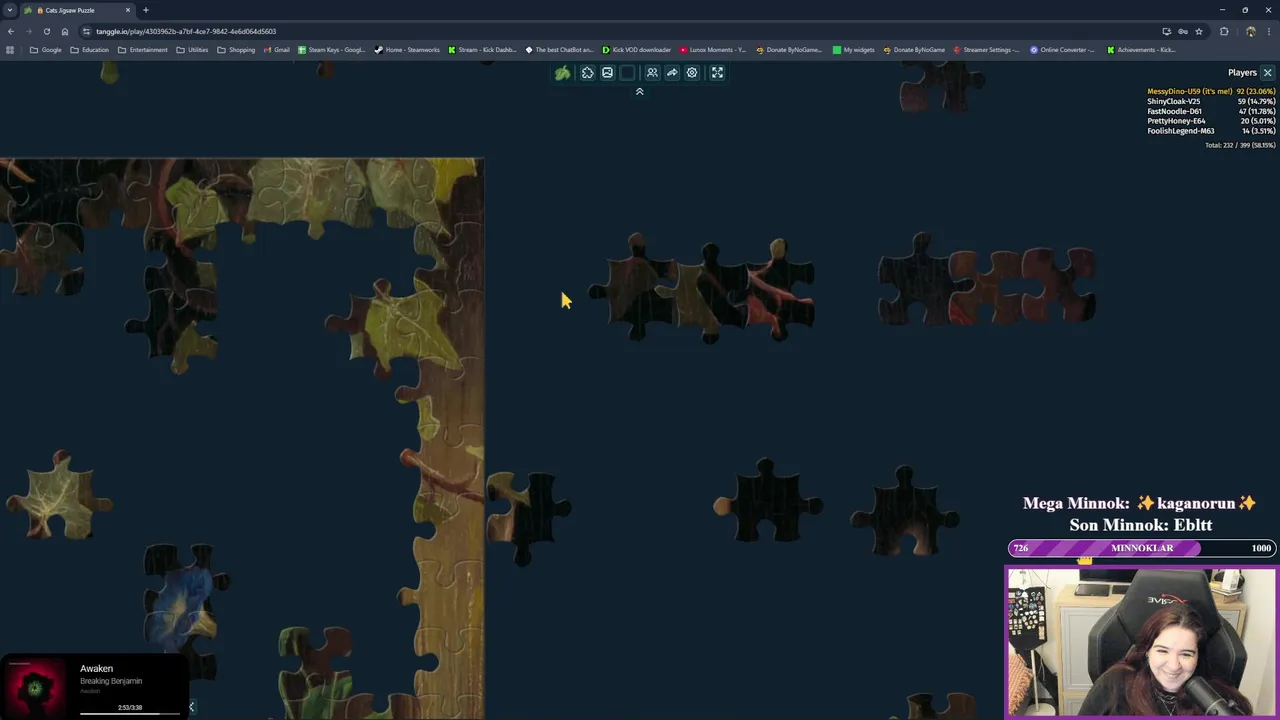Click the Awaken album art thumbnail
The height and width of the screenshot is (720, 1280).
[35, 688]
